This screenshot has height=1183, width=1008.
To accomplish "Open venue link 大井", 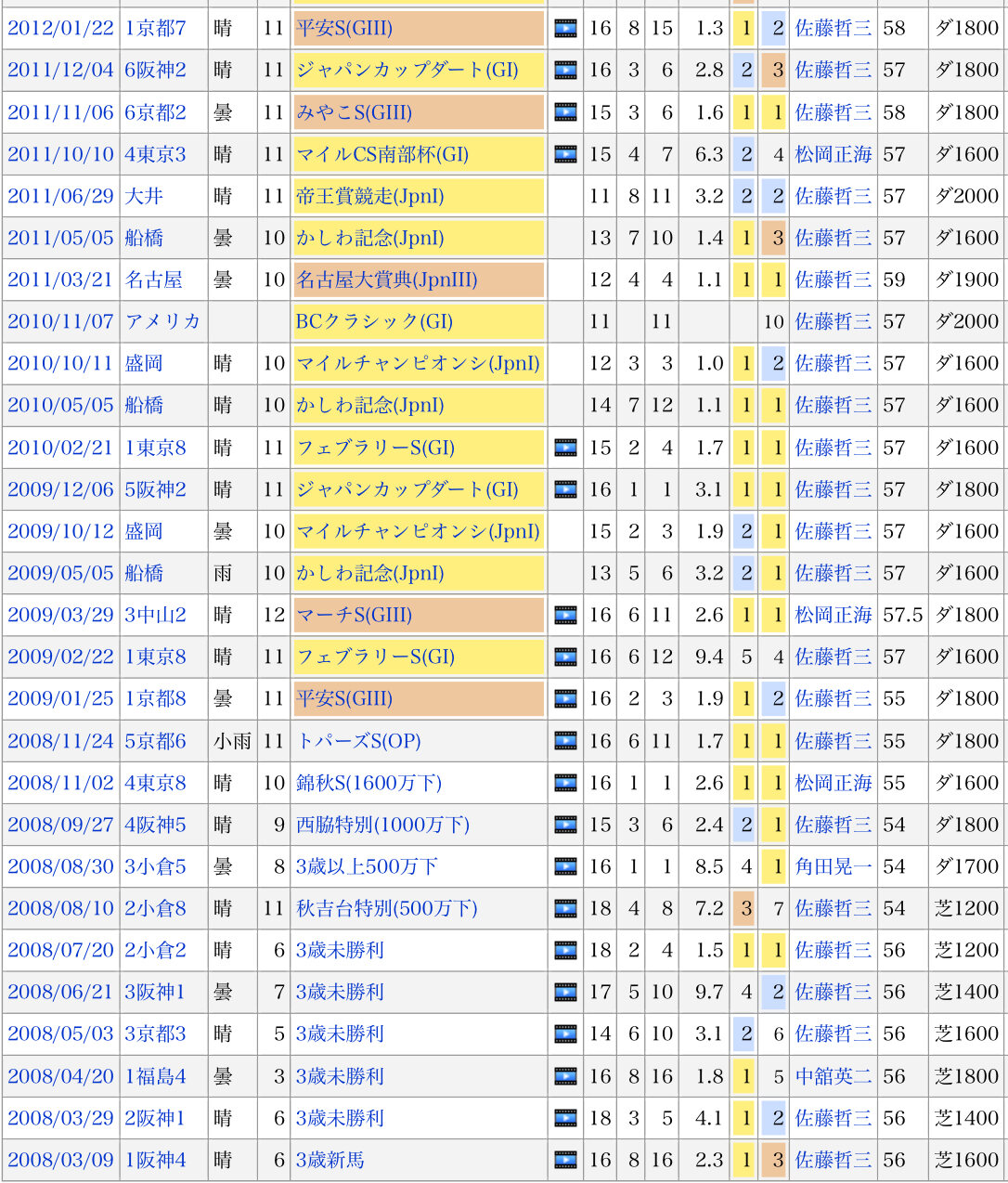I will pos(144,196).
